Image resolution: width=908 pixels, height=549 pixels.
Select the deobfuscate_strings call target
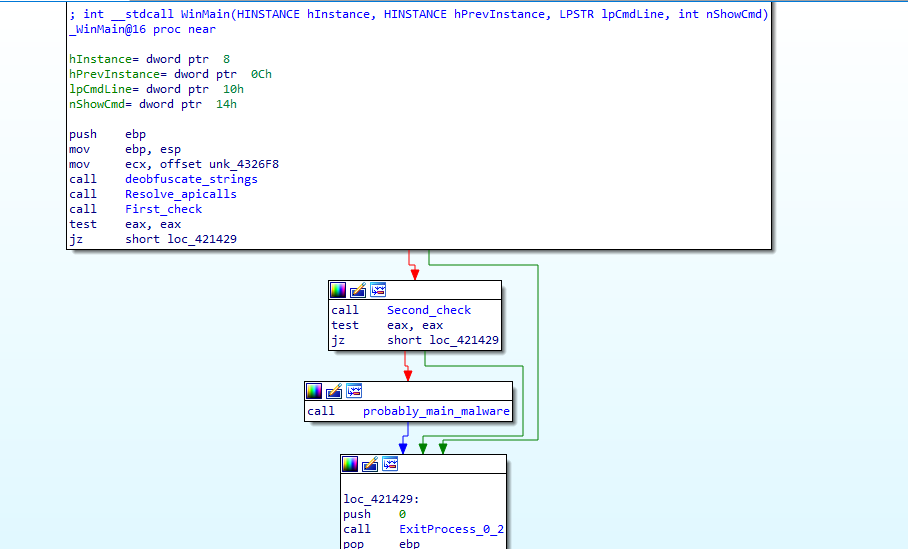click(x=191, y=179)
